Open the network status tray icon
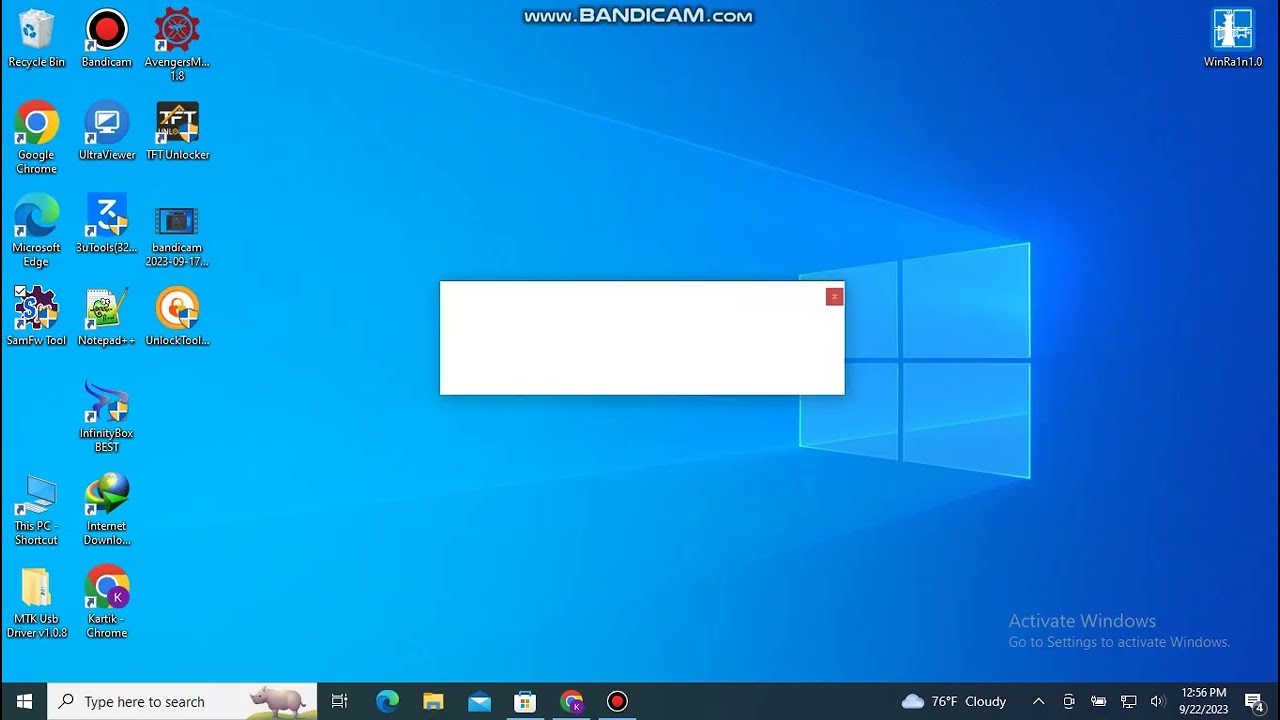This screenshot has height=720, width=1280. point(1129,701)
